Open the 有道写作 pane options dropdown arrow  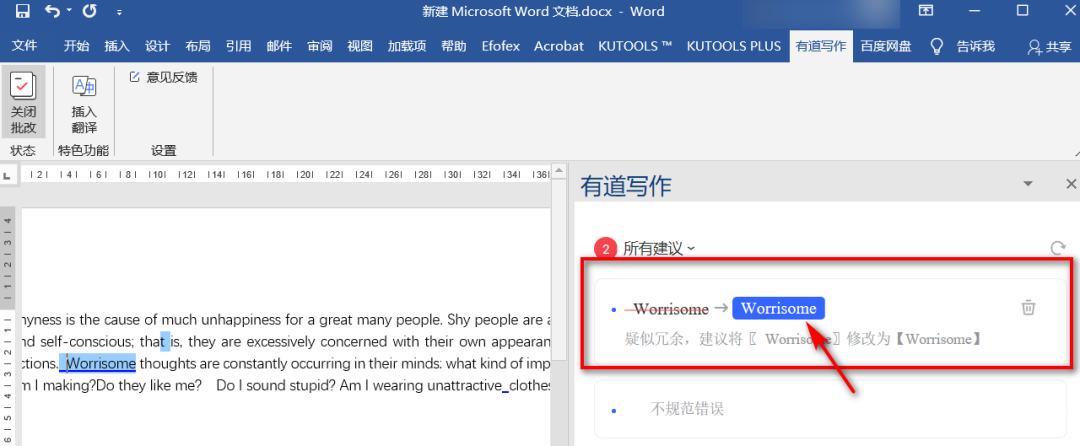click(x=1028, y=184)
